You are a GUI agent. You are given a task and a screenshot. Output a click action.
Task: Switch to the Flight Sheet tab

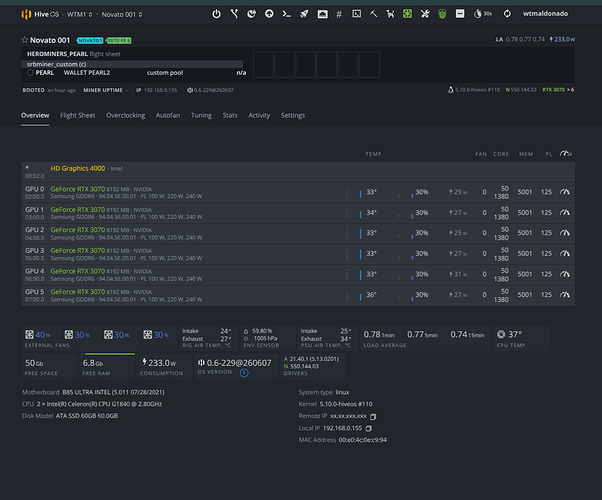pos(78,116)
